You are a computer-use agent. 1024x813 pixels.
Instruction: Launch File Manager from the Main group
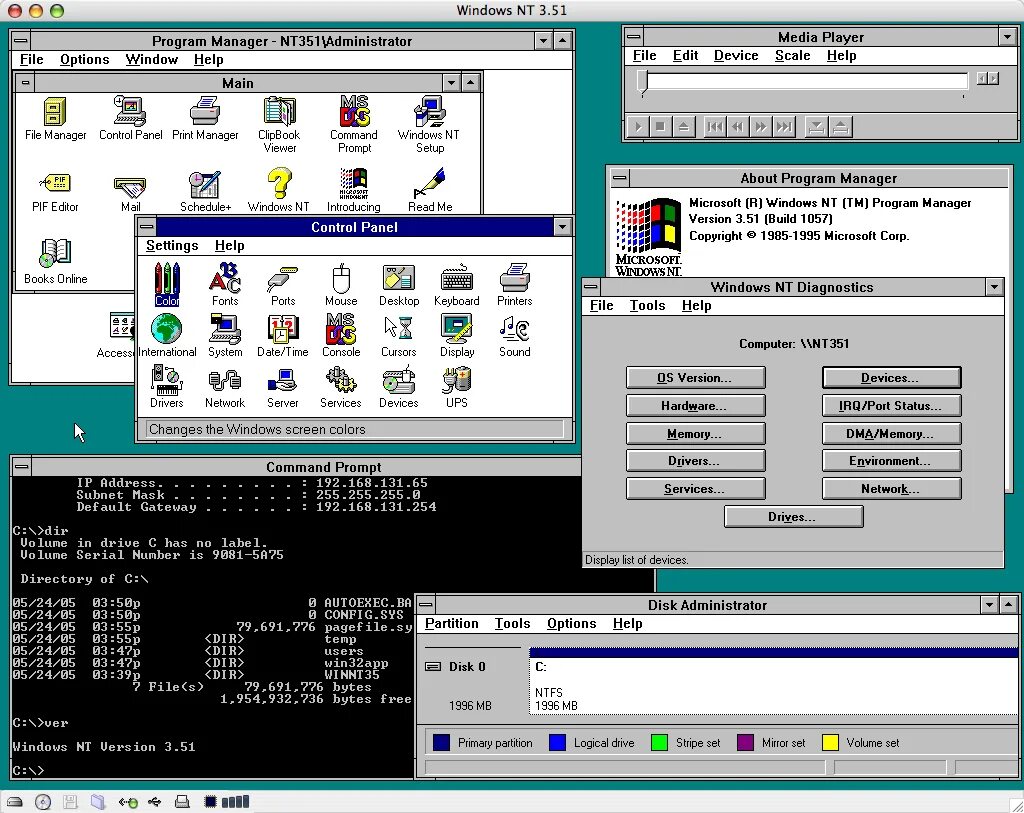tap(54, 113)
